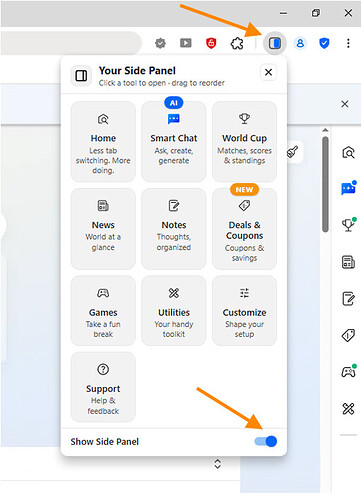Image resolution: width=361 pixels, height=500 pixels.
Task: Click 'Click a tool to open - drag to reorder'
Action: click(x=162, y=83)
